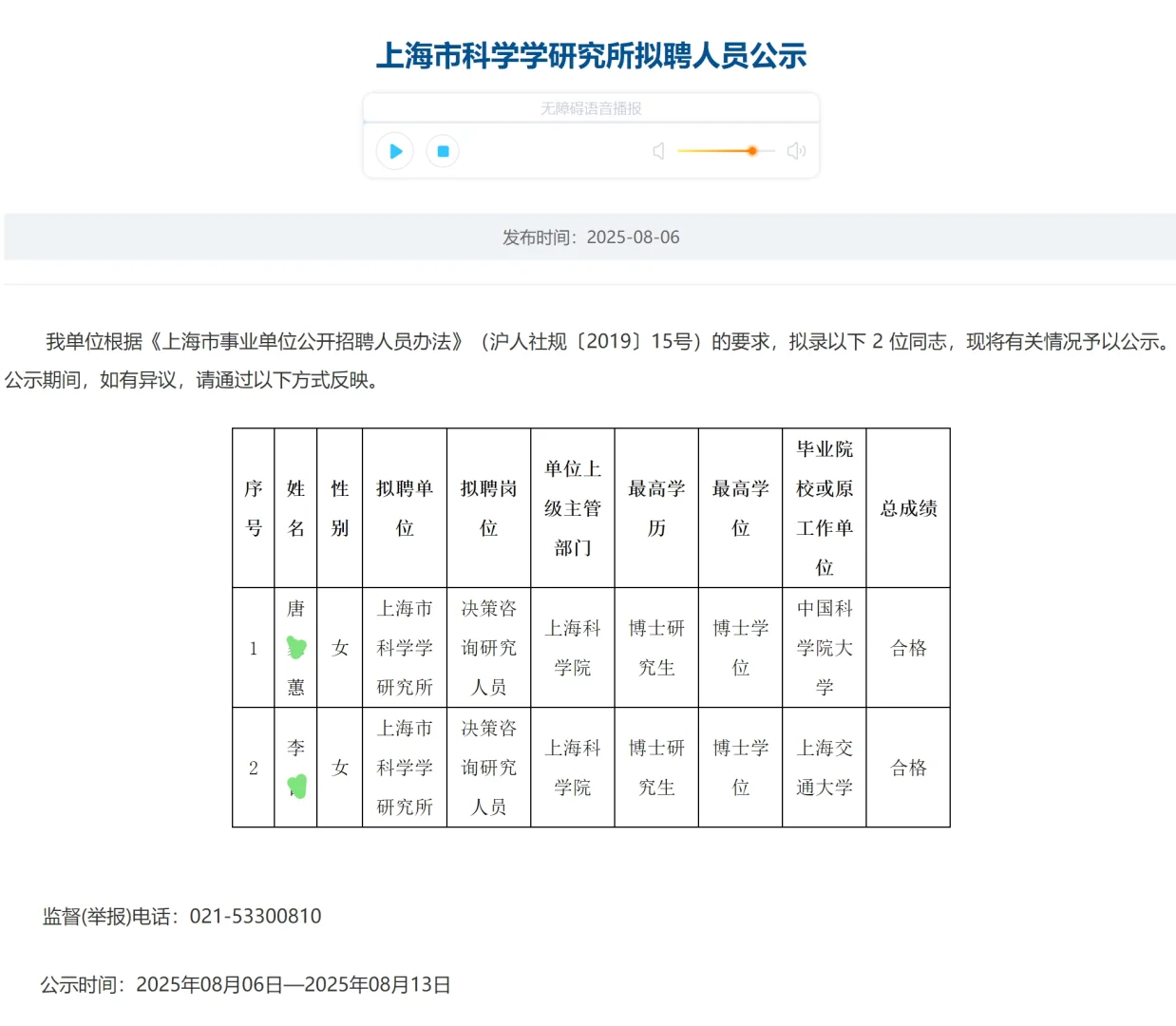The image size is (1176, 1026).
Task: Click the 性别 column header
Action: tap(340, 508)
